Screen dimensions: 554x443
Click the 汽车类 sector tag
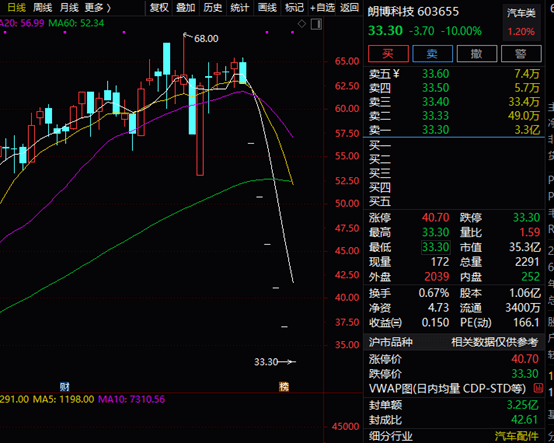(x=521, y=13)
